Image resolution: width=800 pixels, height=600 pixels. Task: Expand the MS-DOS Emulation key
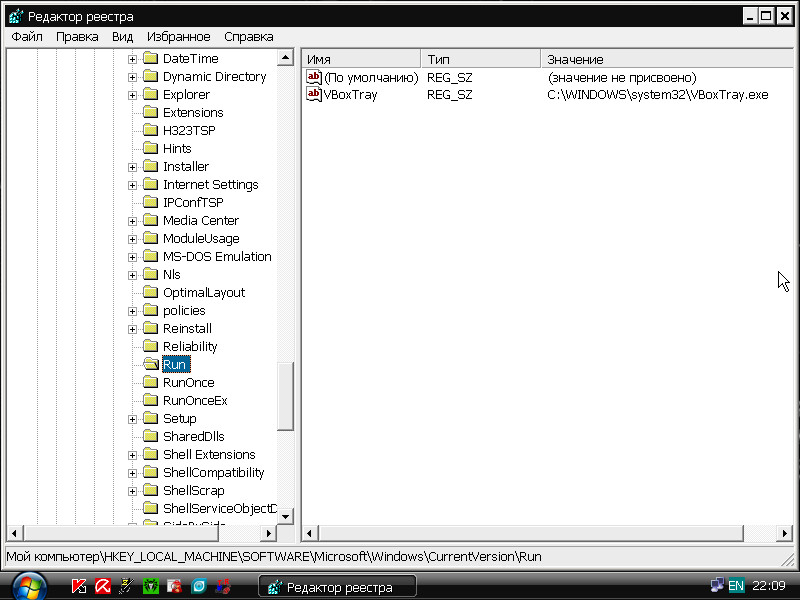pos(132,257)
